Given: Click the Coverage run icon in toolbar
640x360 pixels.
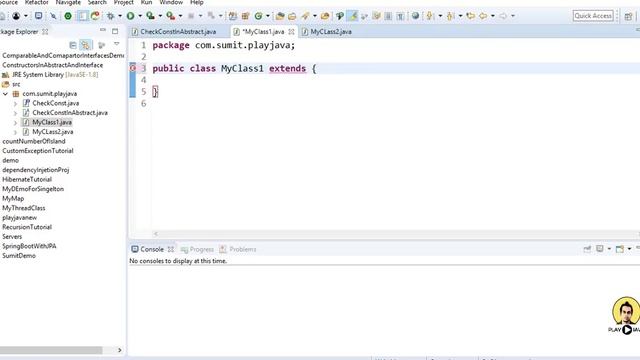Looking at the screenshot, I should [x=151, y=16].
